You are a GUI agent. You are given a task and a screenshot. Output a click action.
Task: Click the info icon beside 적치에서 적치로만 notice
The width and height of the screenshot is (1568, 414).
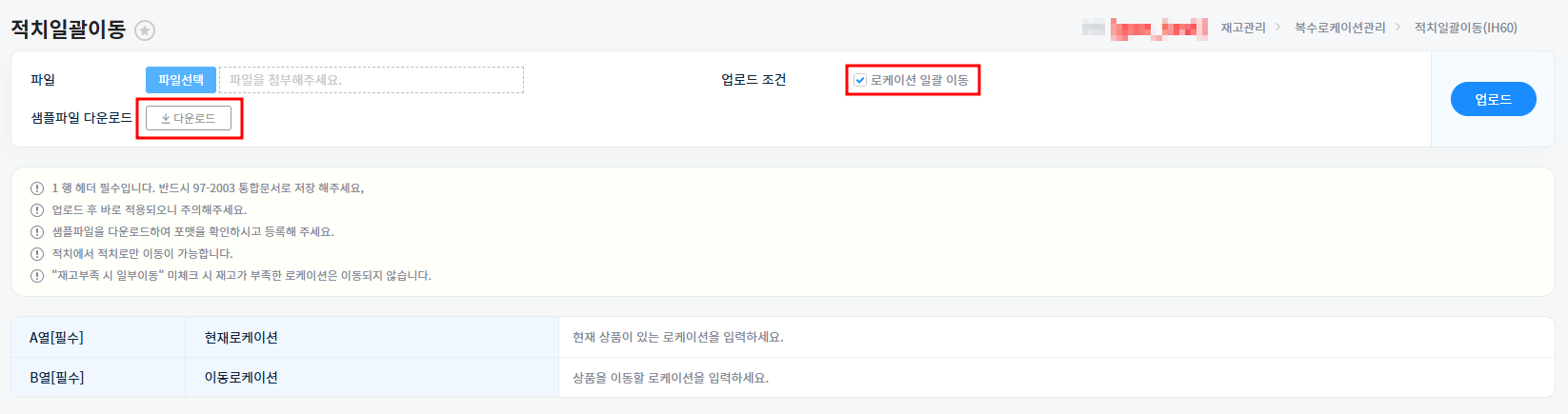pos(37,254)
